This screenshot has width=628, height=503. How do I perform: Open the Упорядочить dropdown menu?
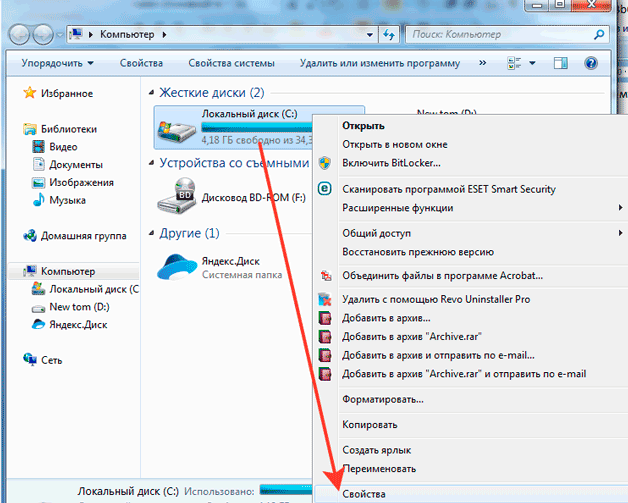point(55,63)
